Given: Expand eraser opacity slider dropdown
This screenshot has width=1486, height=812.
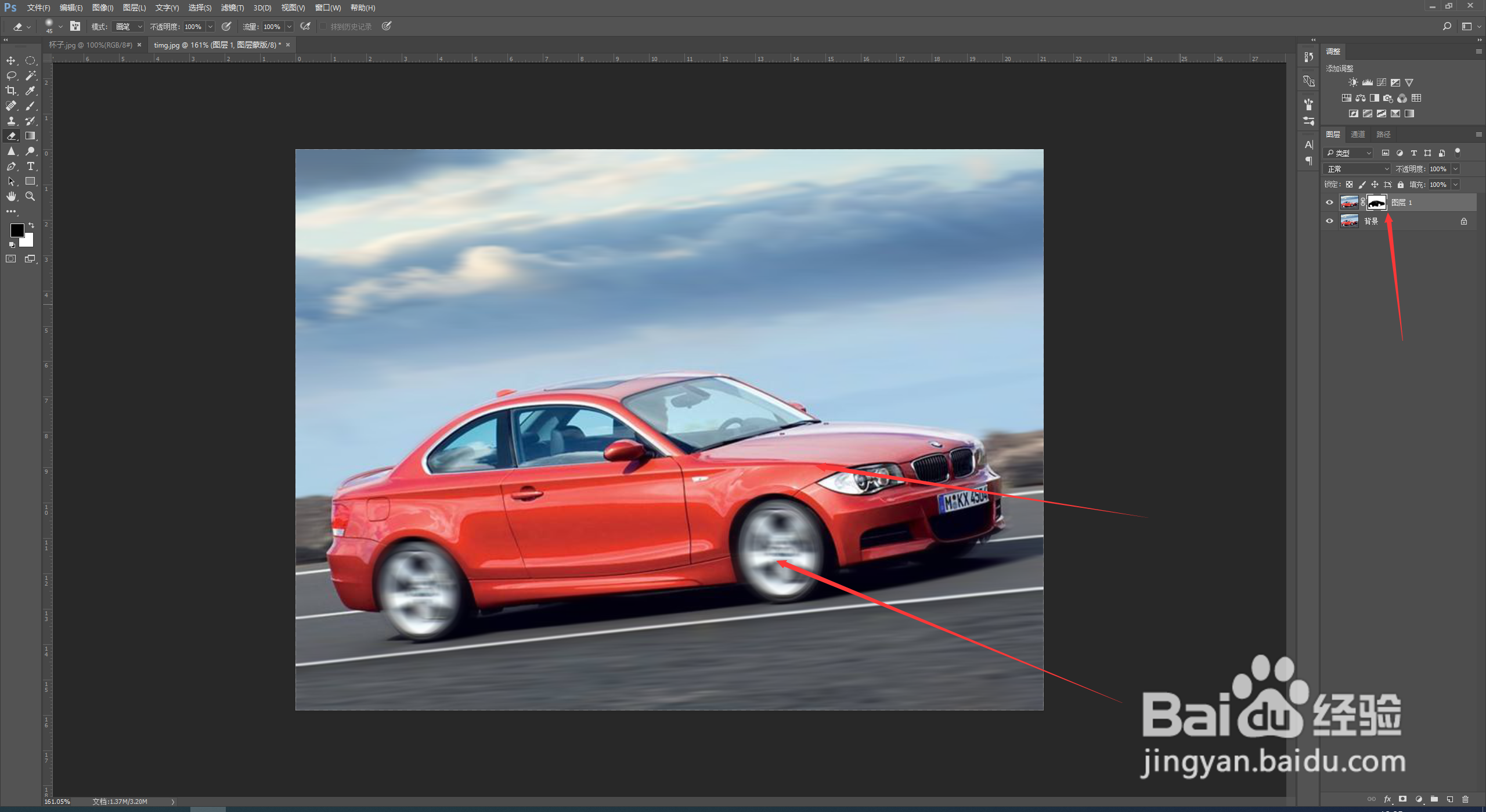Looking at the screenshot, I should 211,27.
